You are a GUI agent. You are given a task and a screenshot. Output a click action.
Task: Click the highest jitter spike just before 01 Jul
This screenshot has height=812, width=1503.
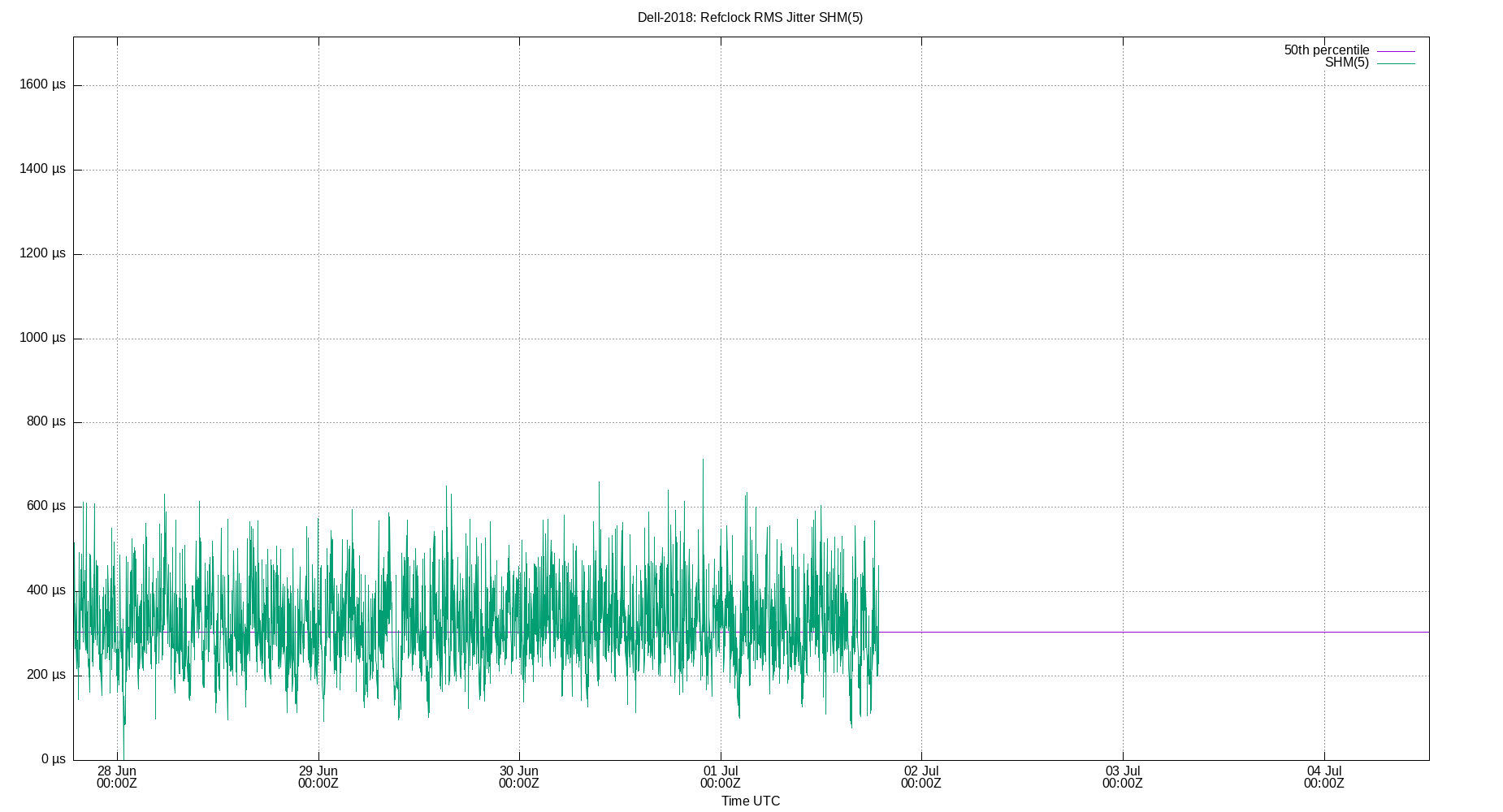coord(703,461)
